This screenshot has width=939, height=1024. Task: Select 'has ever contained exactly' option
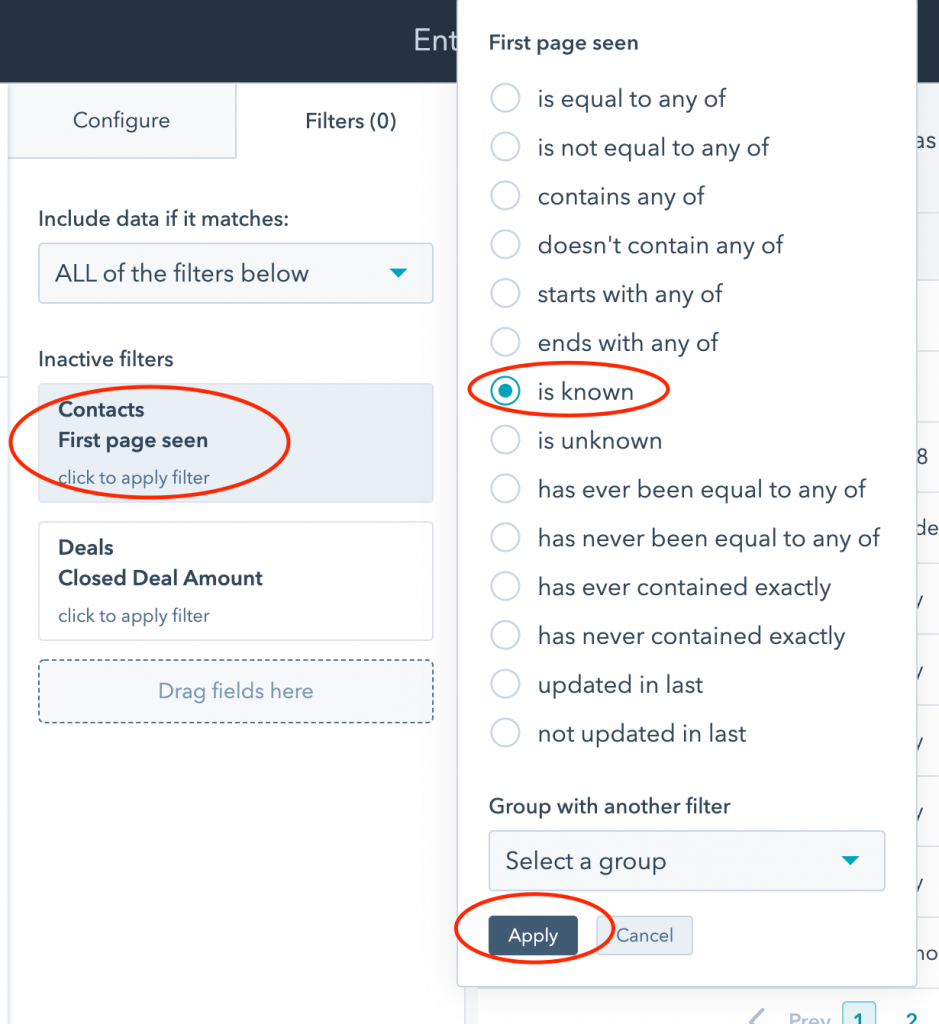click(x=506, y=587)
